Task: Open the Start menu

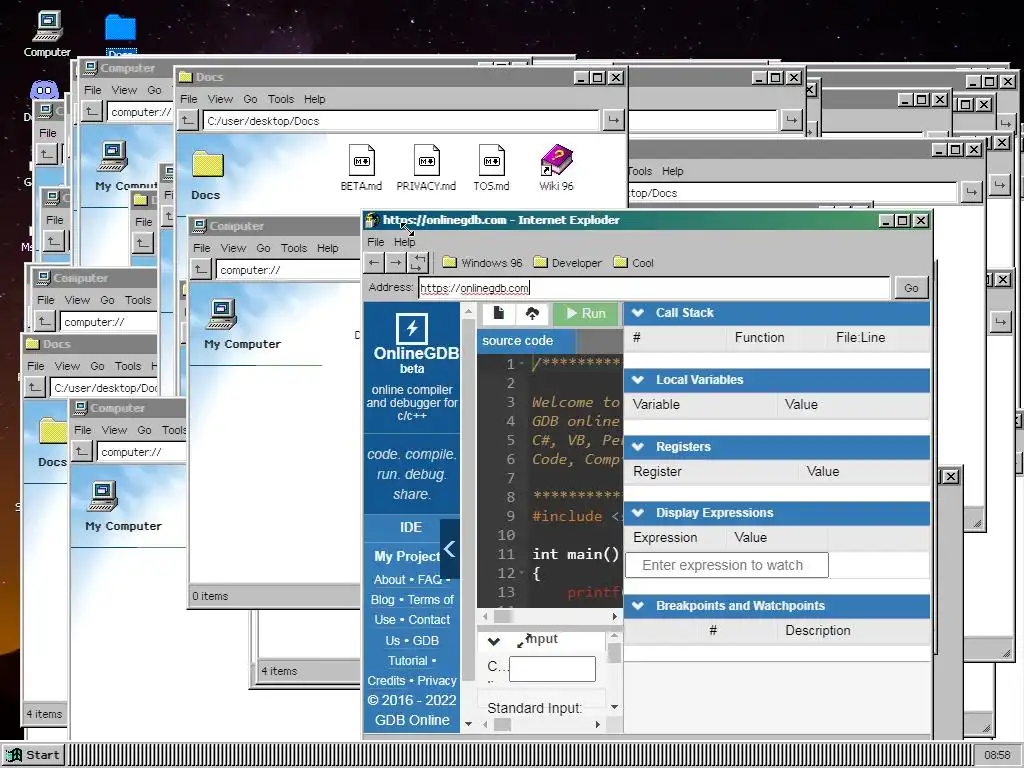Action: tap(33, 755)
